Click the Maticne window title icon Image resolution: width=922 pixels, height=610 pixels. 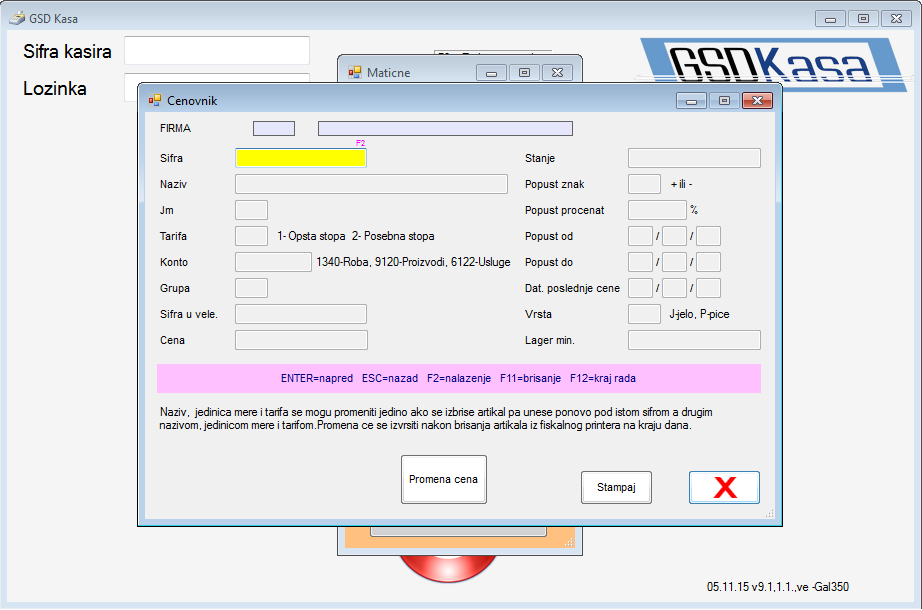pos(354,72)
